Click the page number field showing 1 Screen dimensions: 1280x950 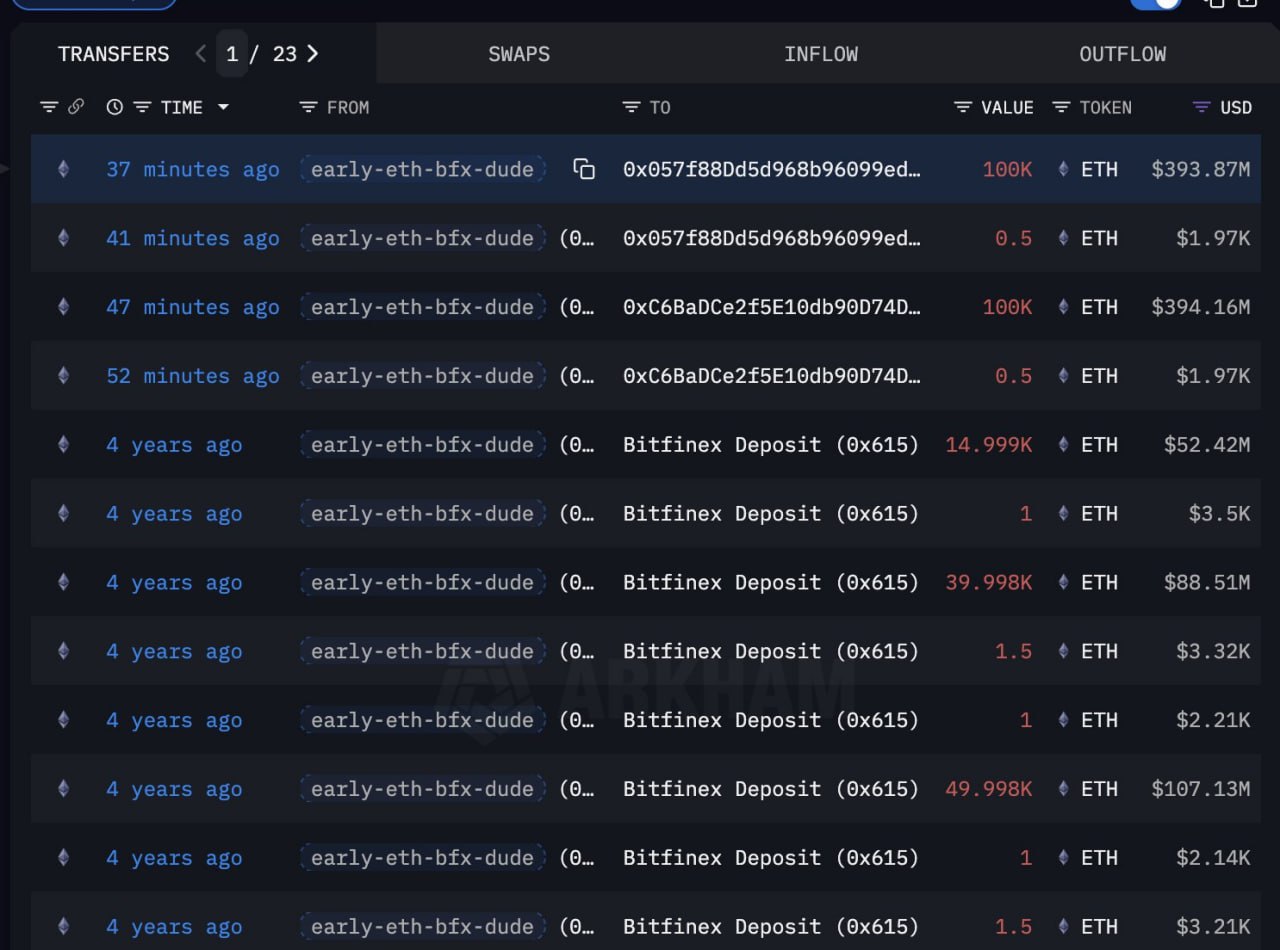(x=232, y=54)
